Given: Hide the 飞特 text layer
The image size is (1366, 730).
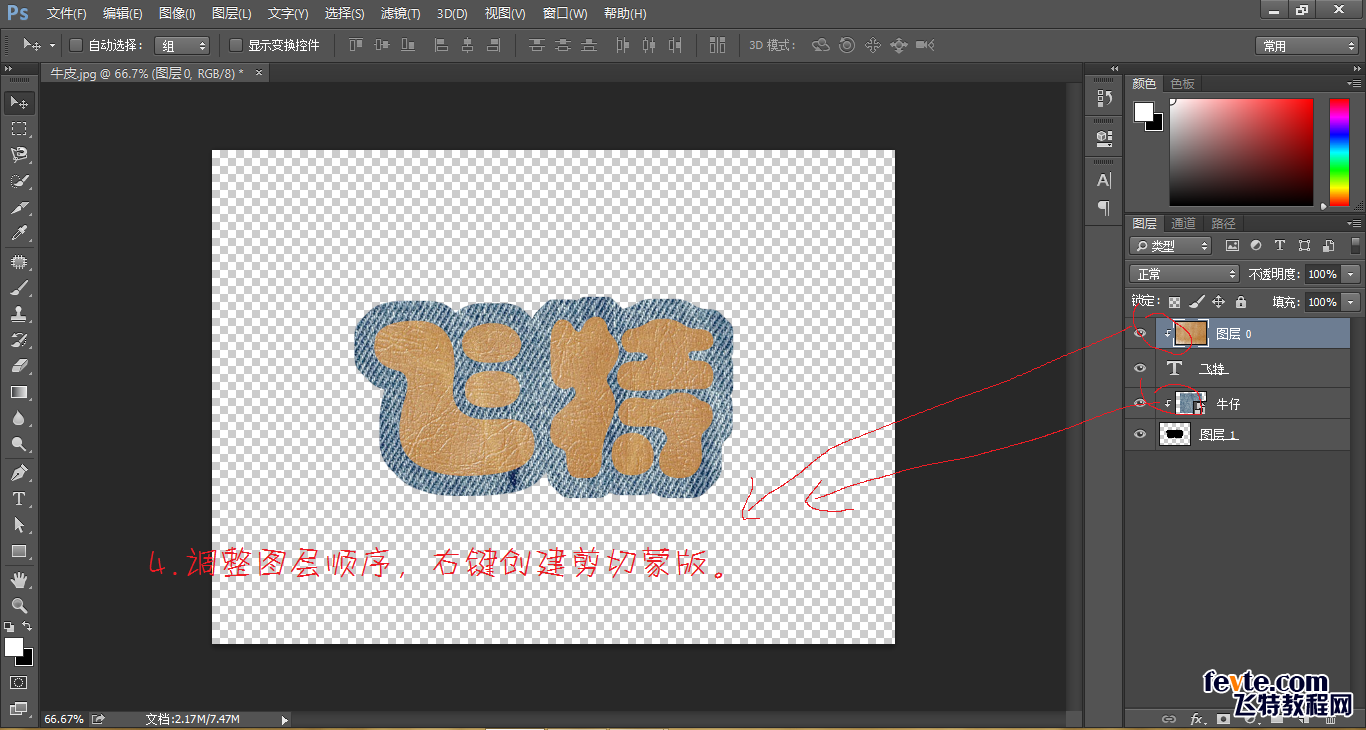Looking at the screenshot, I should coord(1140,368).
